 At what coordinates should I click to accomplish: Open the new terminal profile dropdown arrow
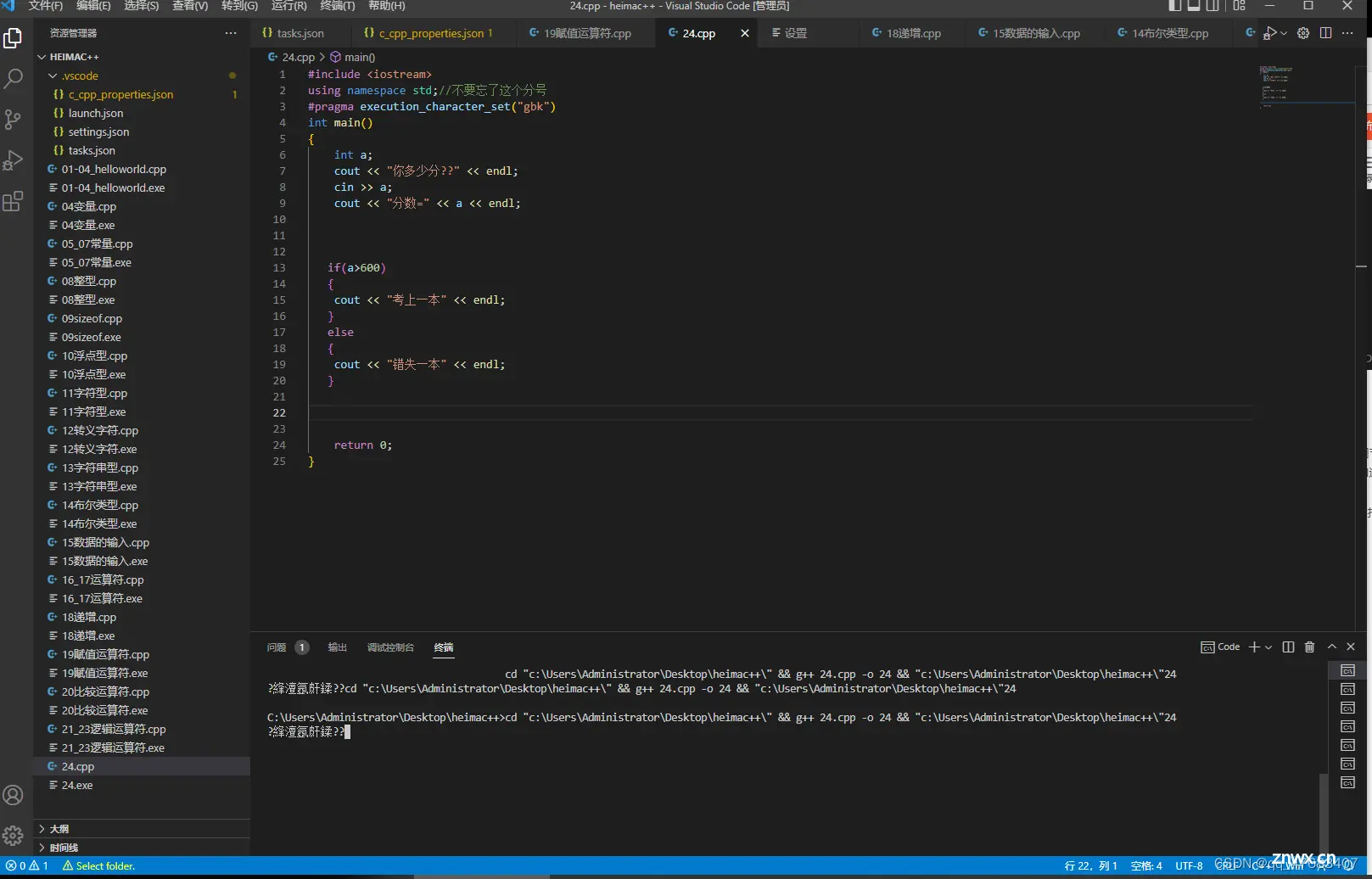pyautogui.click(x=1268, y=647)
